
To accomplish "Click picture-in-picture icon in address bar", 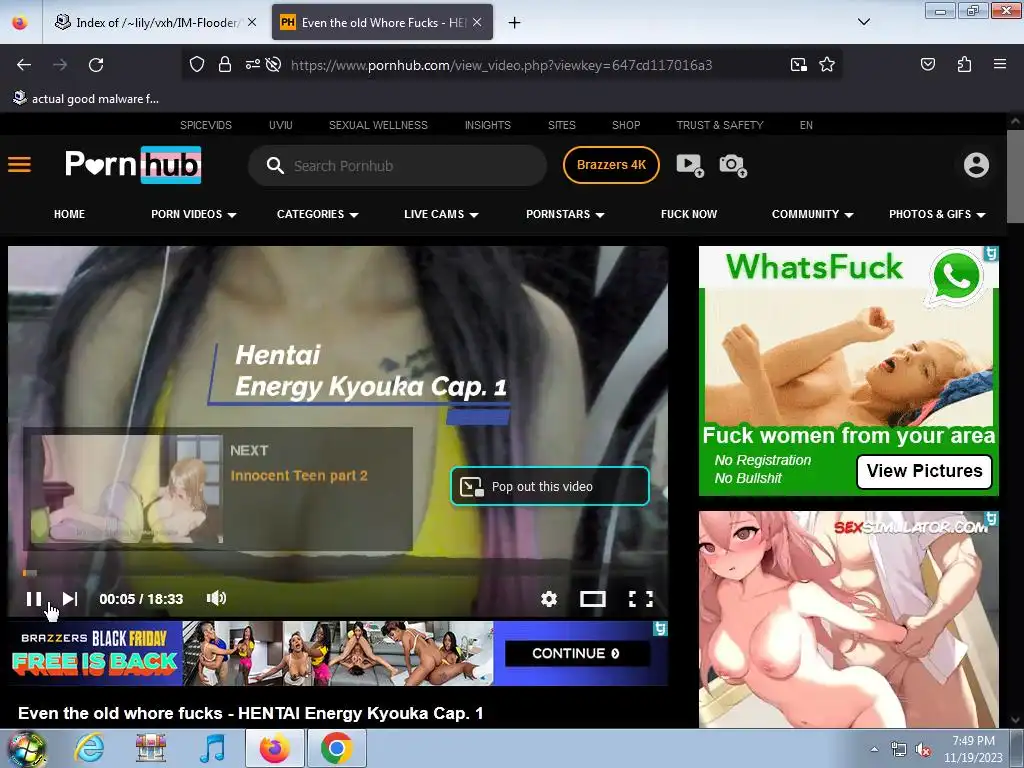I will tap(798, 64).
